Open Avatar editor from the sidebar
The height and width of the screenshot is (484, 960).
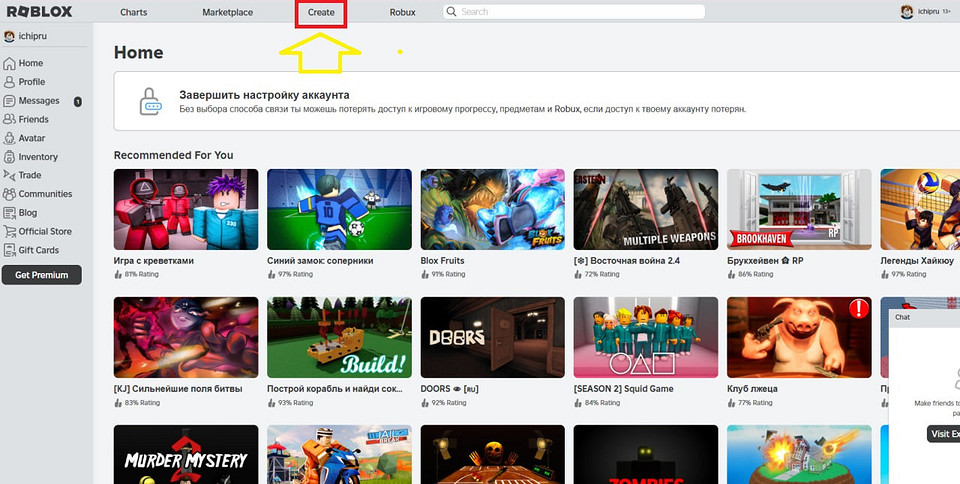coord(31,138)
